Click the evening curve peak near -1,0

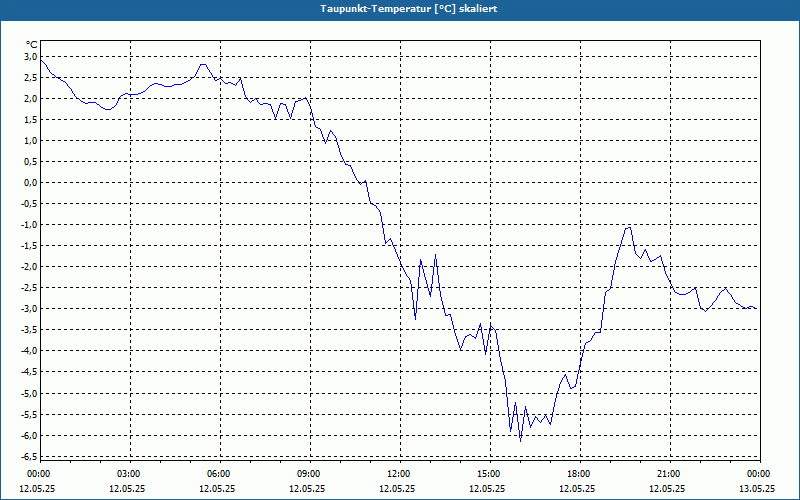(630, 228)
